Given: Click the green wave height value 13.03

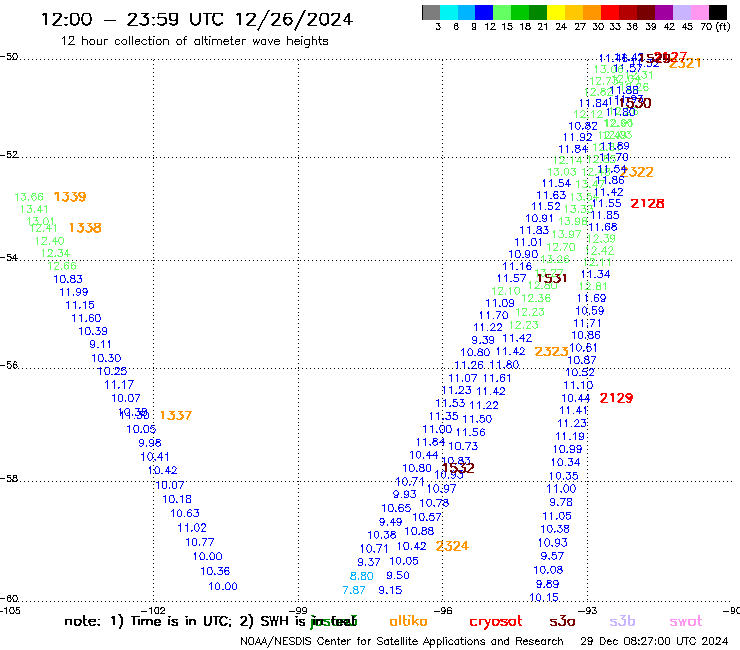Looking at the screenshot, I should pos(562,172).
